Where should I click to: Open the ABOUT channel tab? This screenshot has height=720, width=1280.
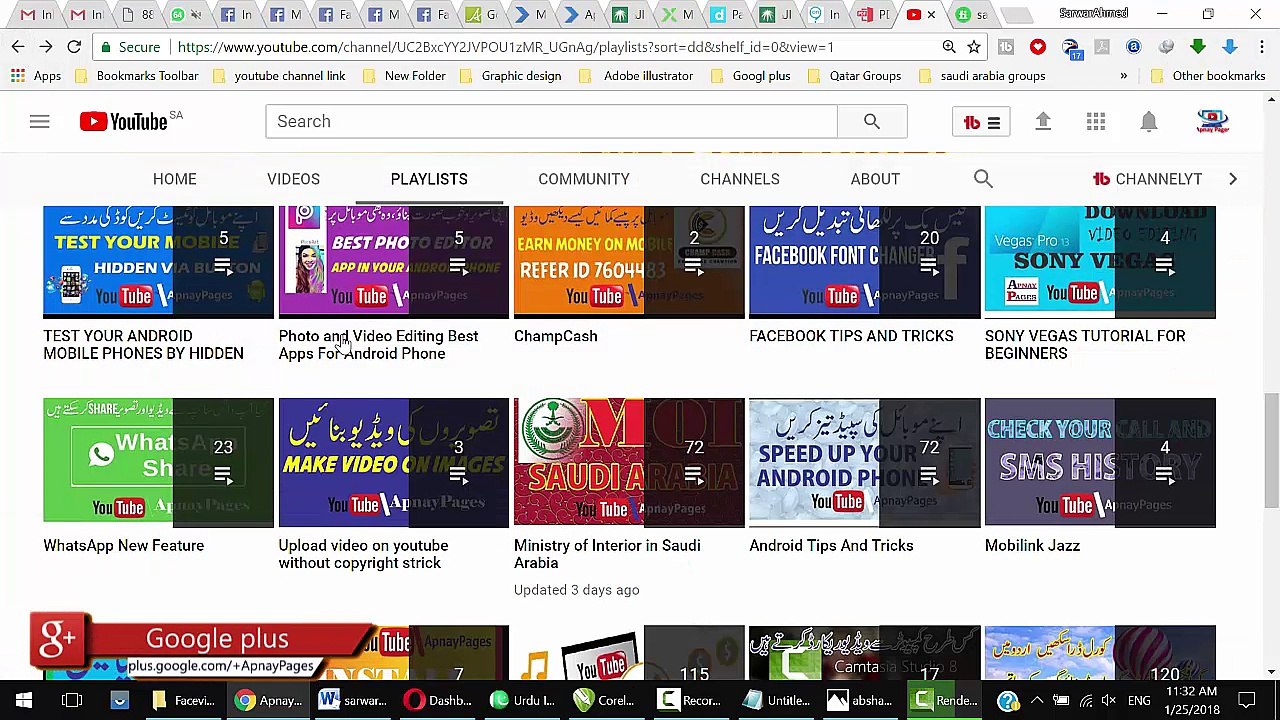coord(875,179)
